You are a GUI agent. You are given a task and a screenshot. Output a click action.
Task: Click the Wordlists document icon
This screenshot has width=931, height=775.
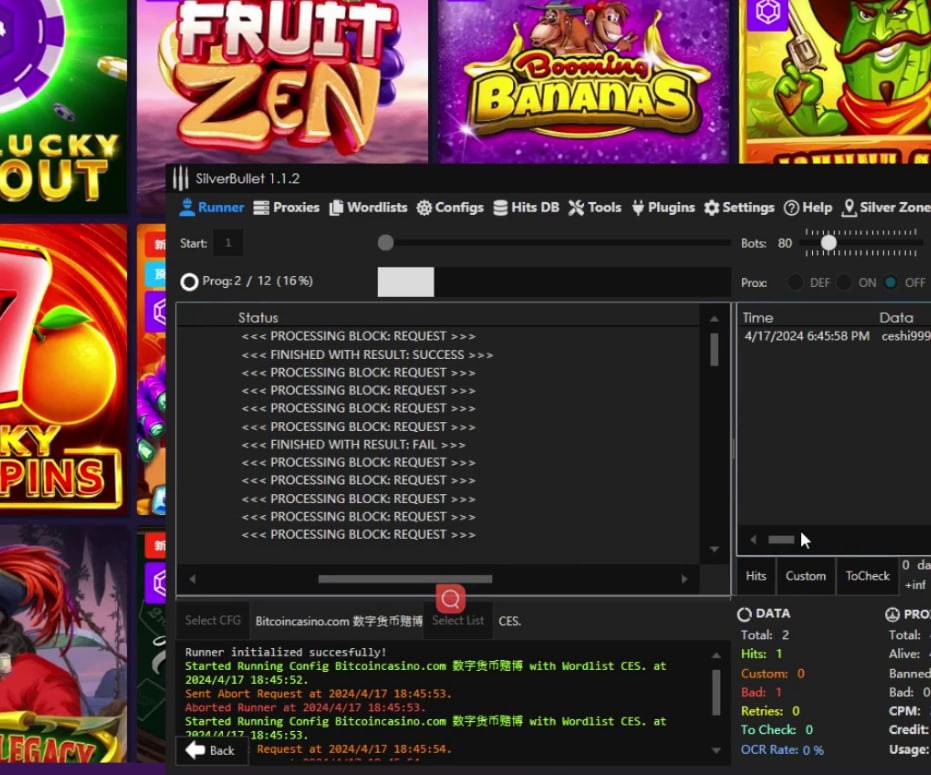(336, 207)
